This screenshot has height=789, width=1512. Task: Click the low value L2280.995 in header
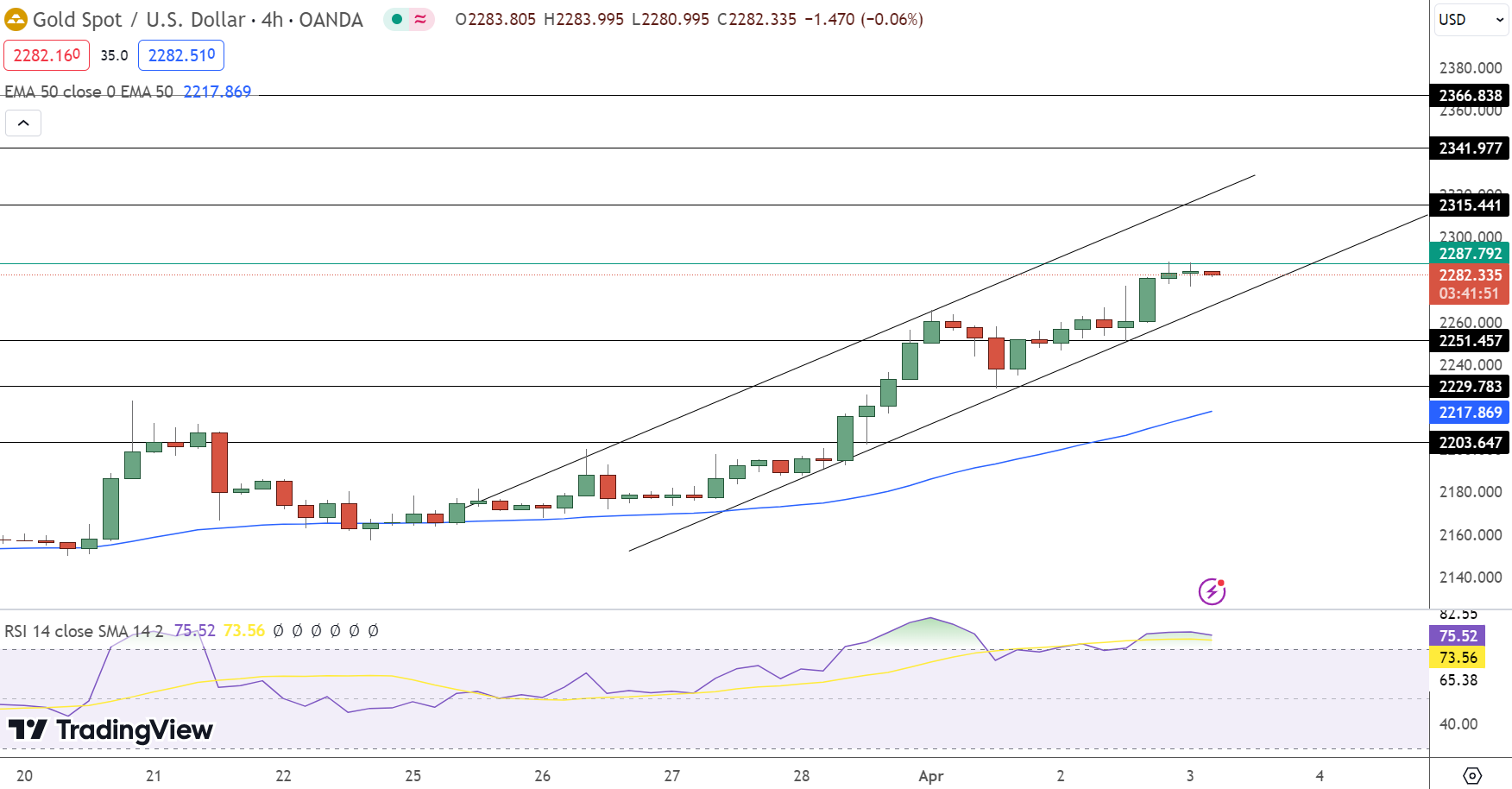671,19
